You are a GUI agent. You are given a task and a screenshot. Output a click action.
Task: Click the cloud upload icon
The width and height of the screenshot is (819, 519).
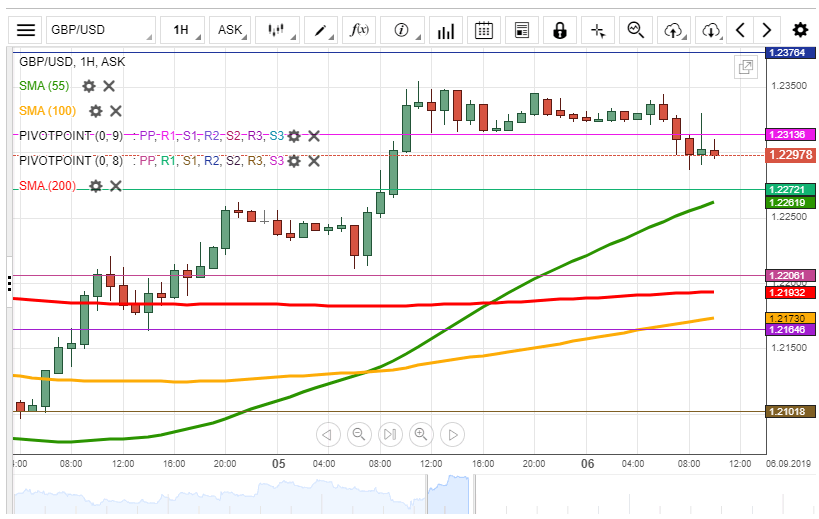click(673, 30)
